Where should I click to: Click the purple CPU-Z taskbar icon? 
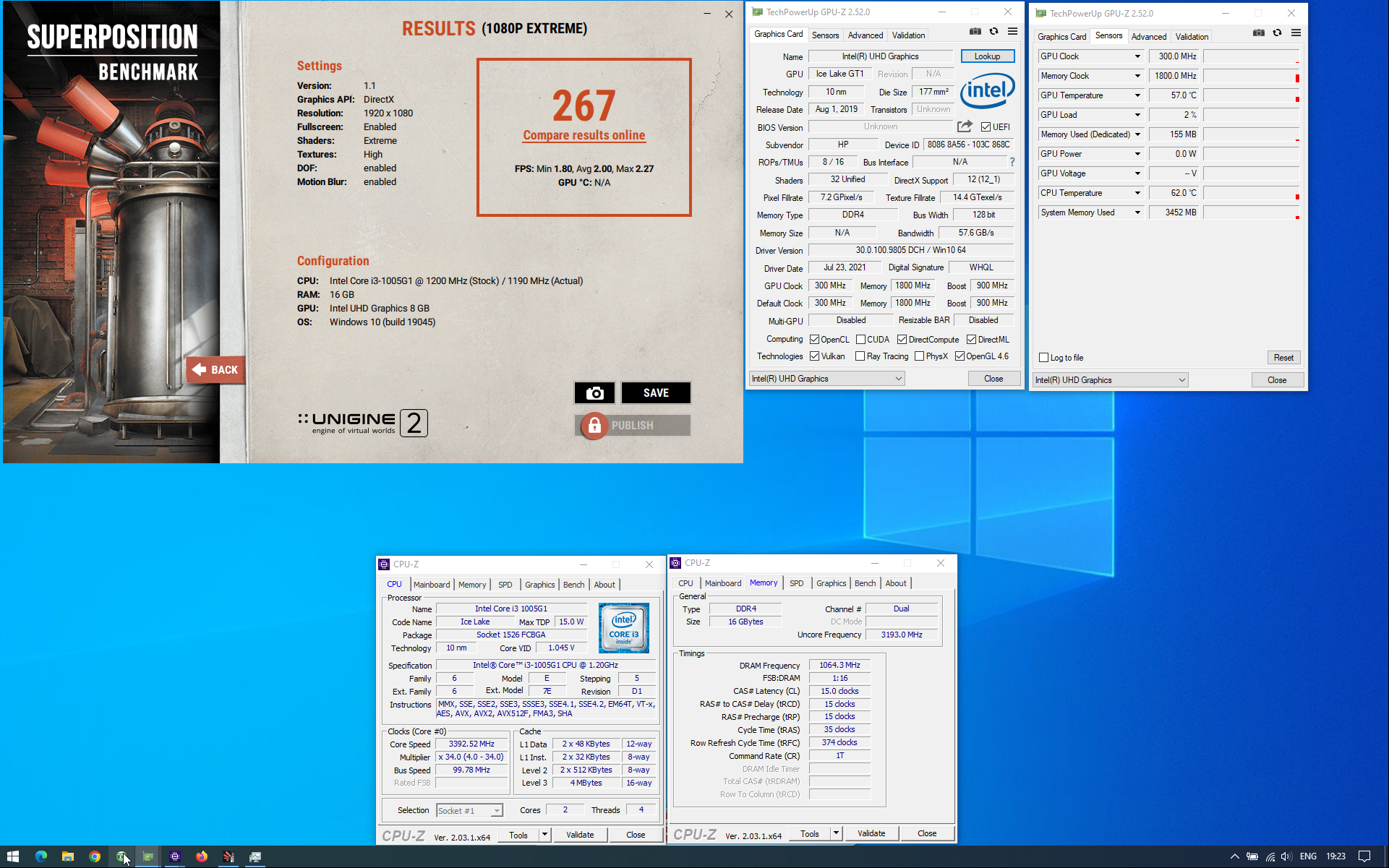[x=175, y=856]
